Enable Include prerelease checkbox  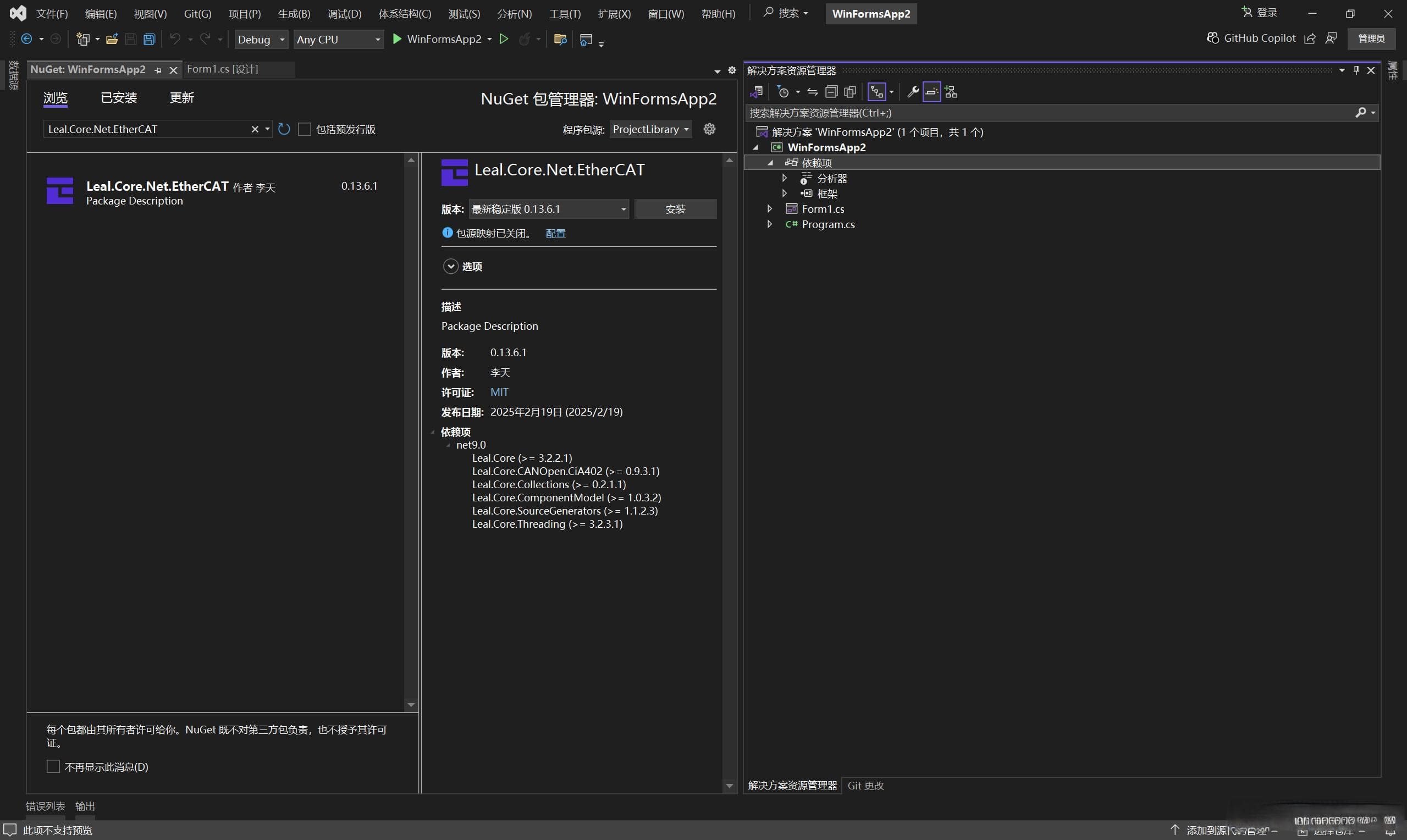pos(305,130)
